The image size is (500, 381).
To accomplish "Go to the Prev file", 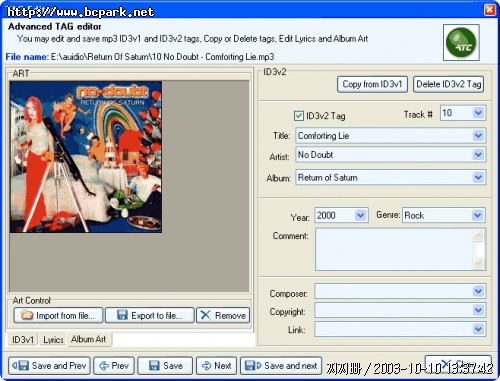I will pyautogui.click(x=114, y=366).
